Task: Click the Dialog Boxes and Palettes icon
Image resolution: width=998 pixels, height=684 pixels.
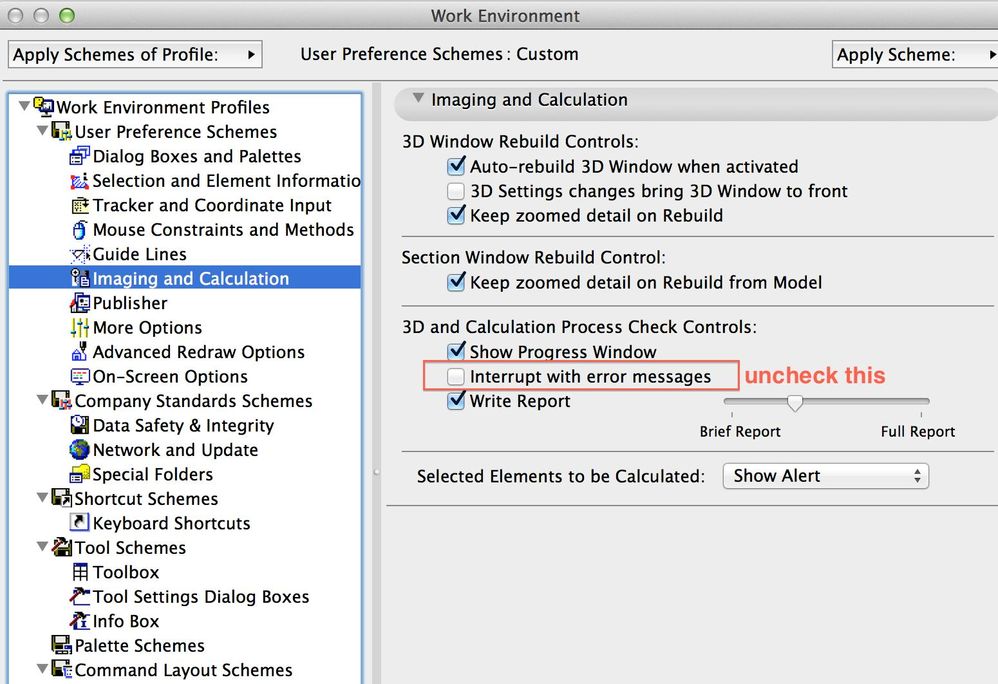Action: point(80,157)
